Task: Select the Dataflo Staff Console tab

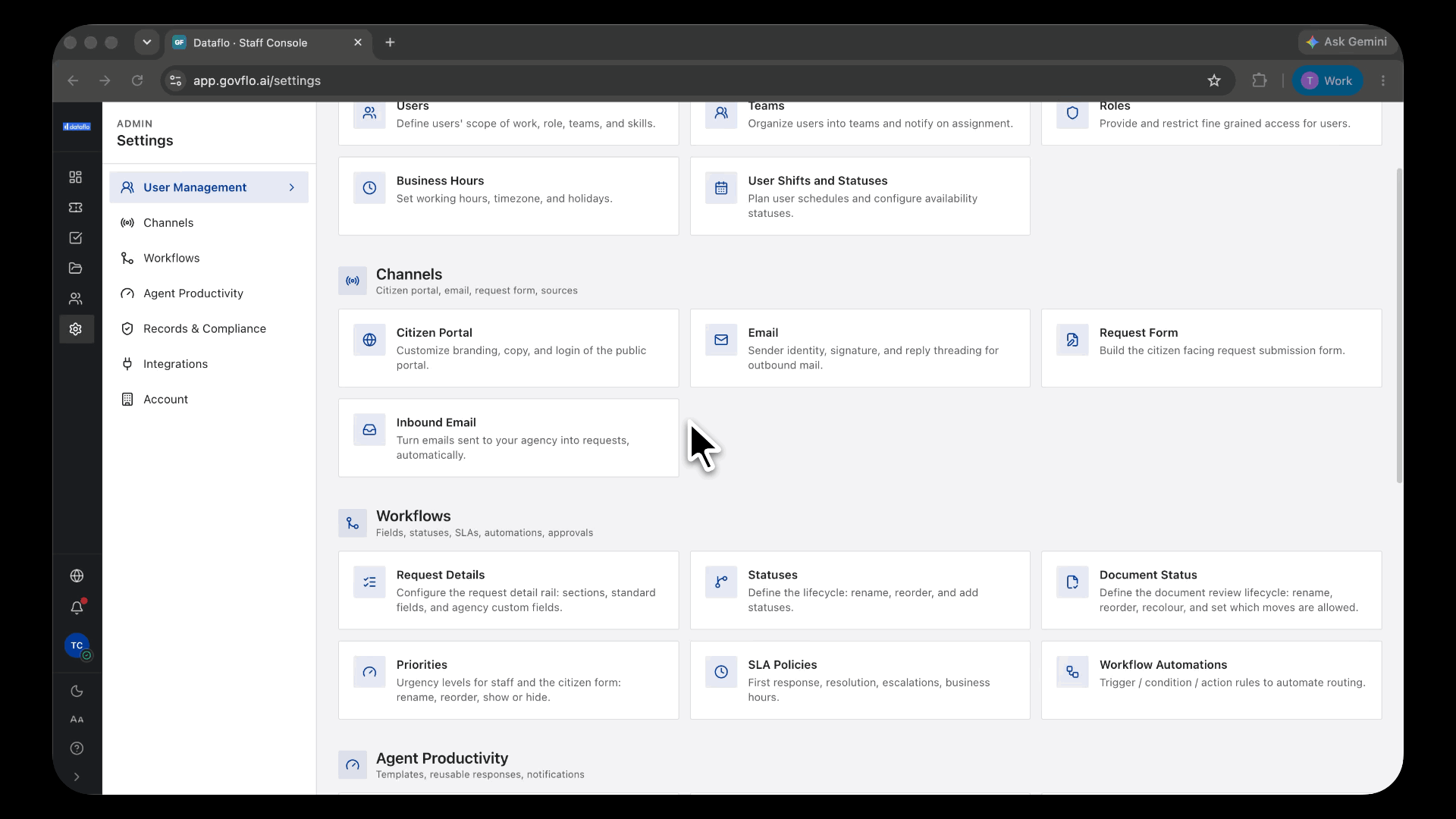Action: click(268, 42)
